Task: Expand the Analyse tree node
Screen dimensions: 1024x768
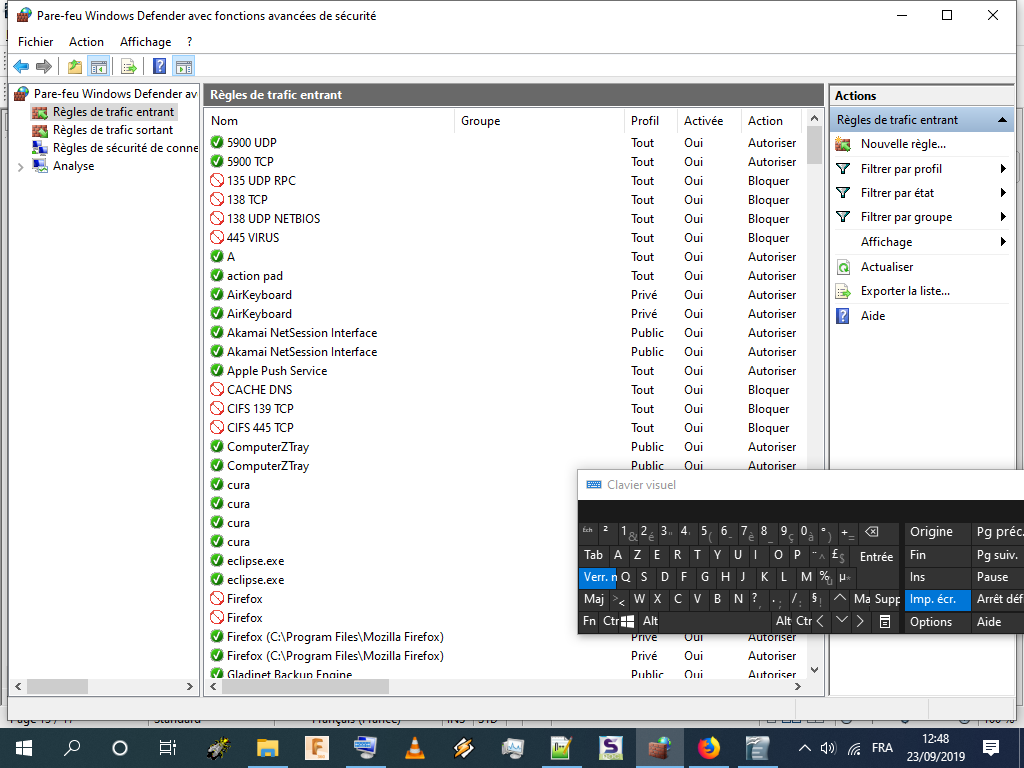Action: click(20, 167)
